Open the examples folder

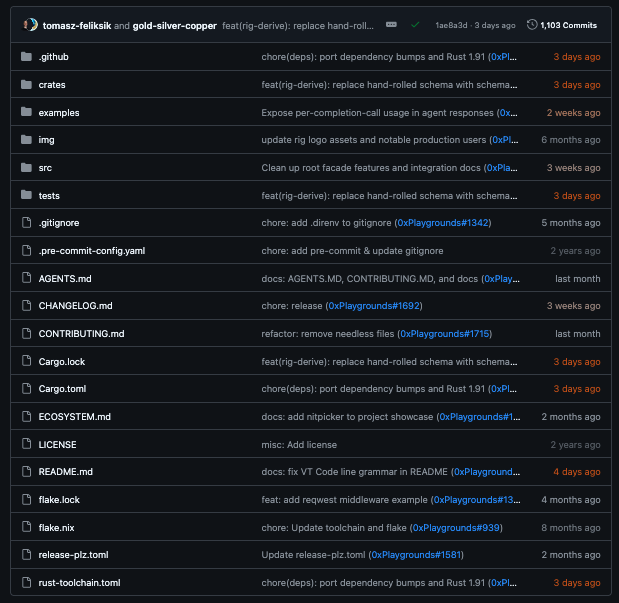[59, 113]
